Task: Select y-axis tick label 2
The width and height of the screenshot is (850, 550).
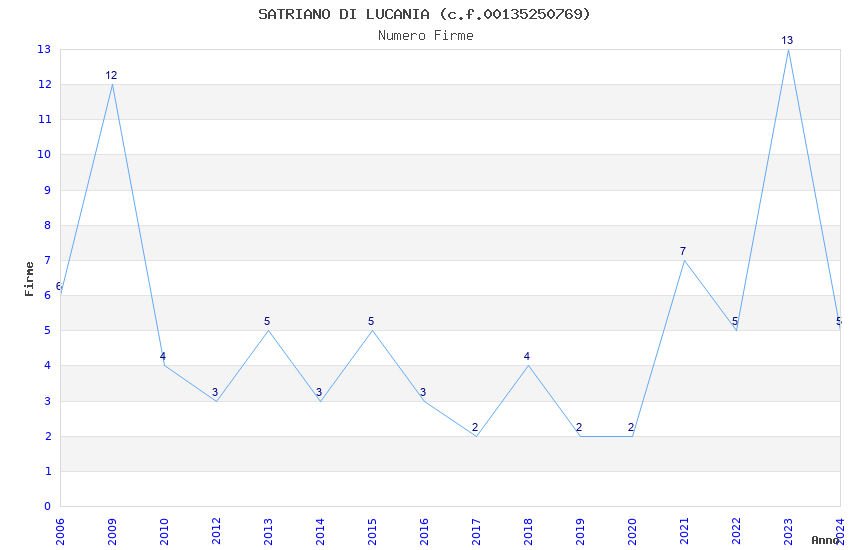Action: point(48,437)
